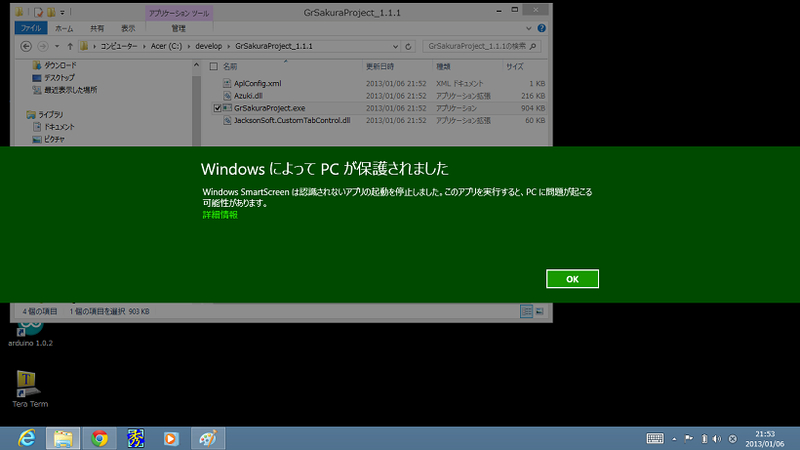800x450 pixels.
Task: Switch to the 共有 ribbon tab
Action: 97,28
